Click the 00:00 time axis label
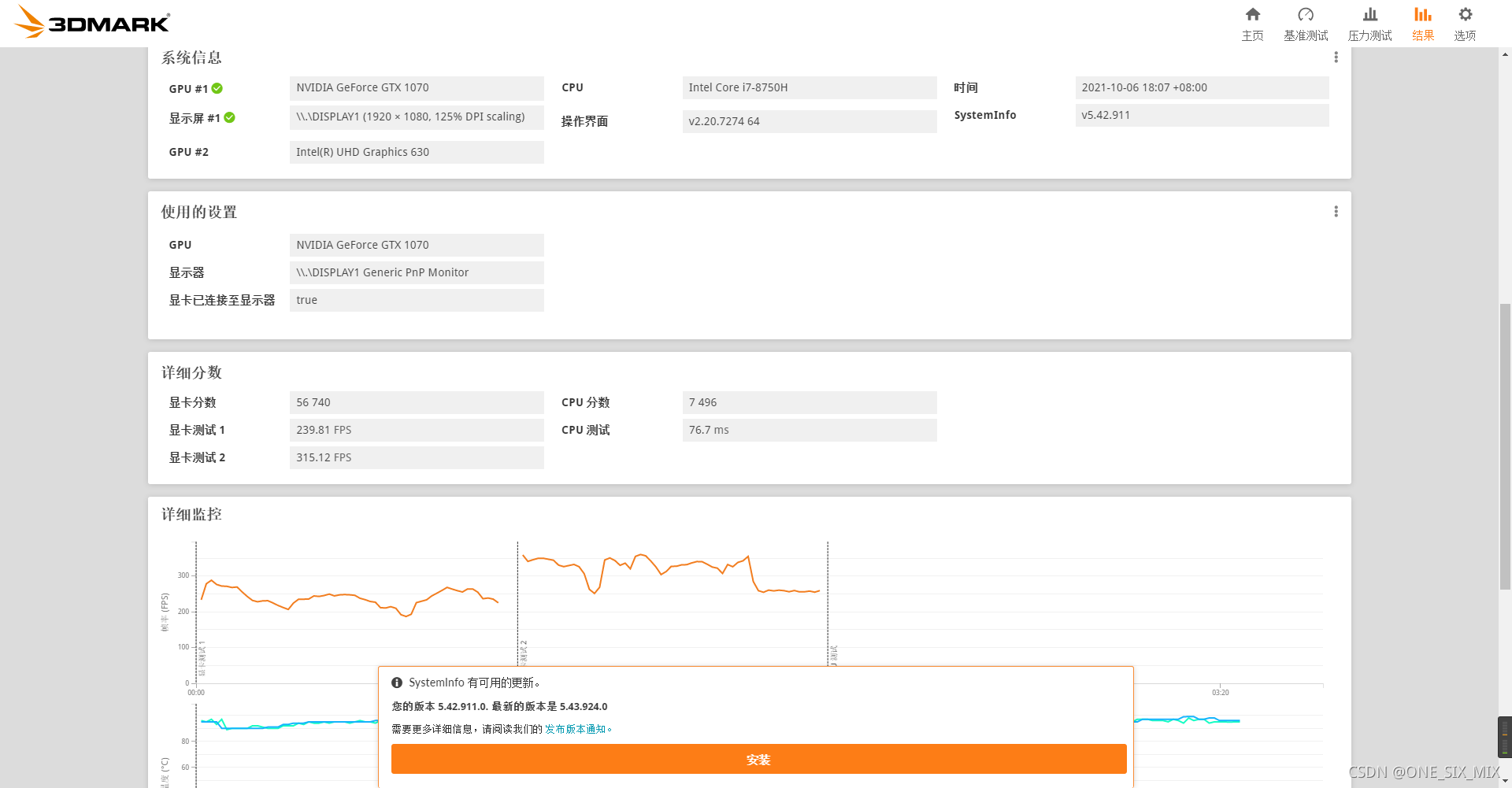Viewport: 1512px width, 788px height. (196, 693)
